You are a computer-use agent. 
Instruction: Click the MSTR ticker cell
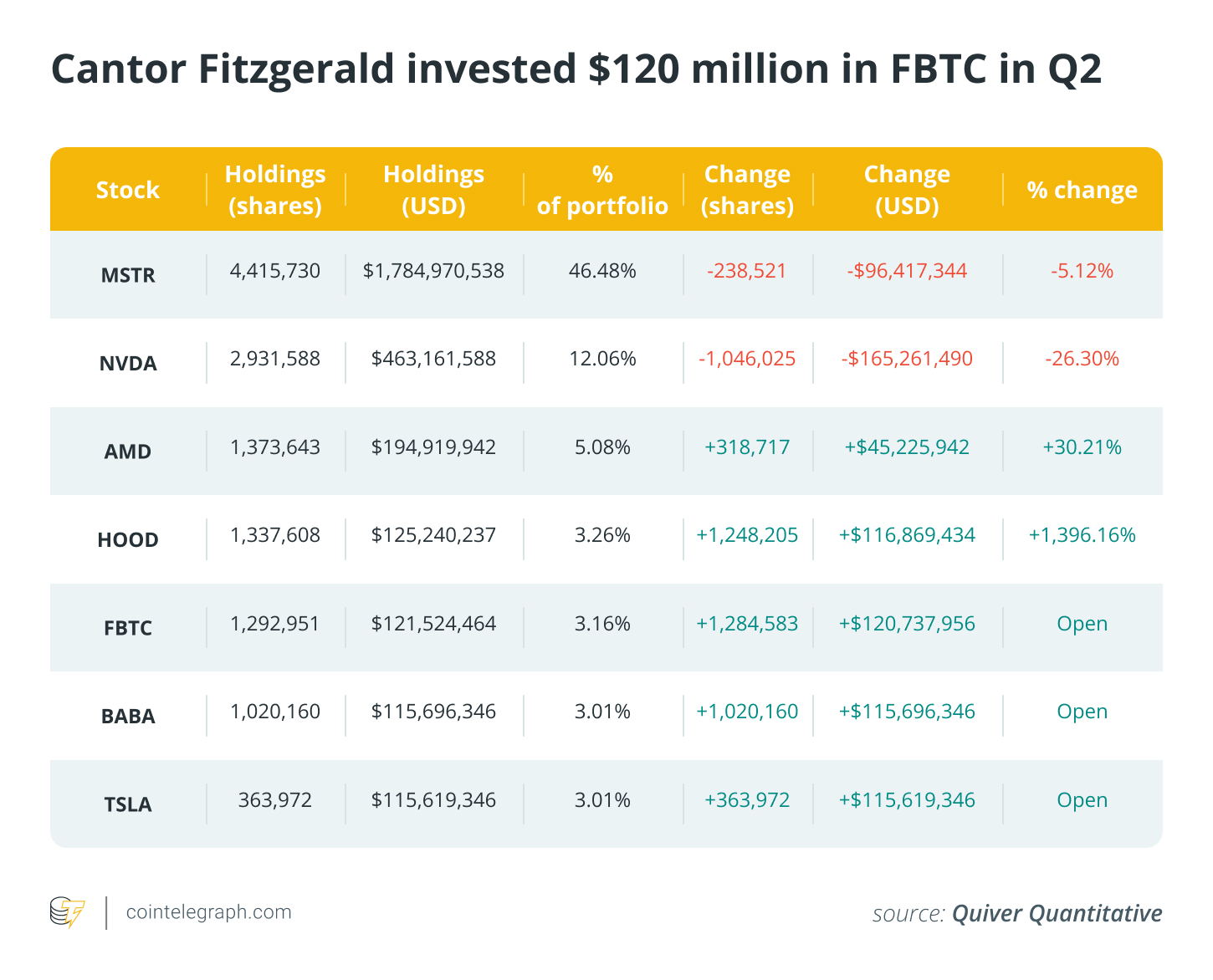tap(128, 275)
